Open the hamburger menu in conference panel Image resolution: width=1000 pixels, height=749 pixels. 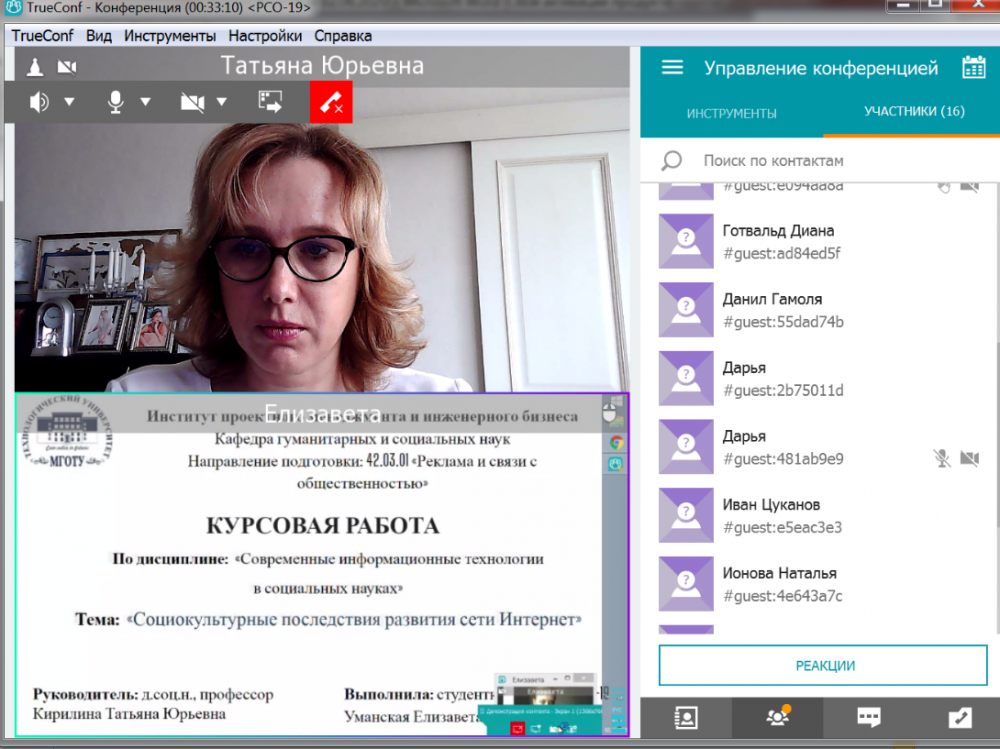(673, 68)
